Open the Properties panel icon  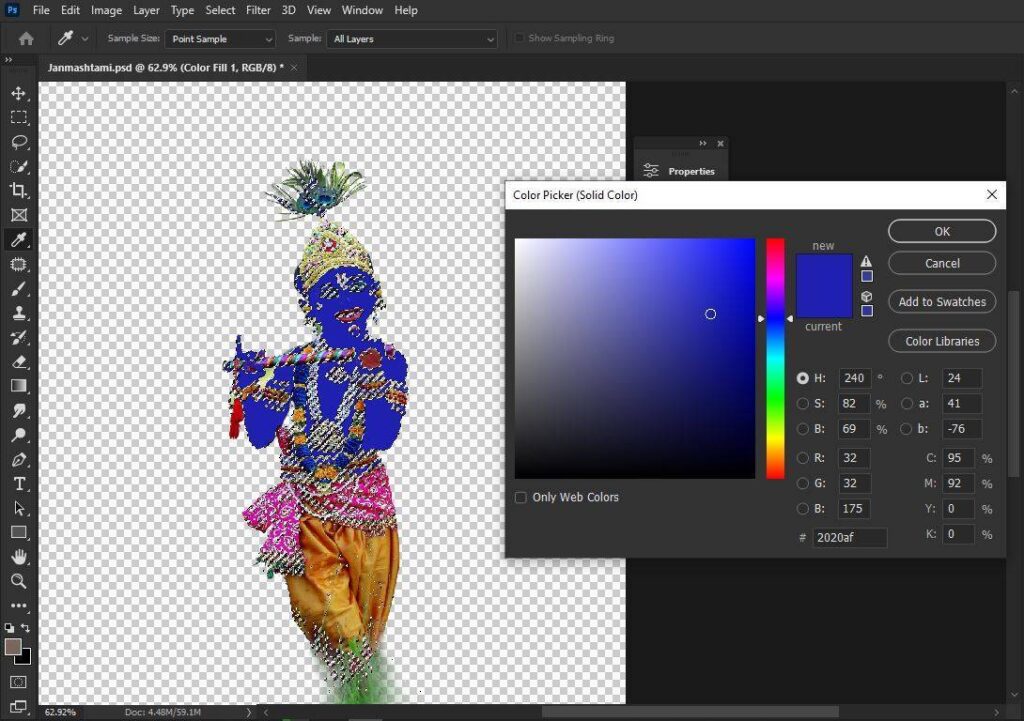tap(650, 171)
